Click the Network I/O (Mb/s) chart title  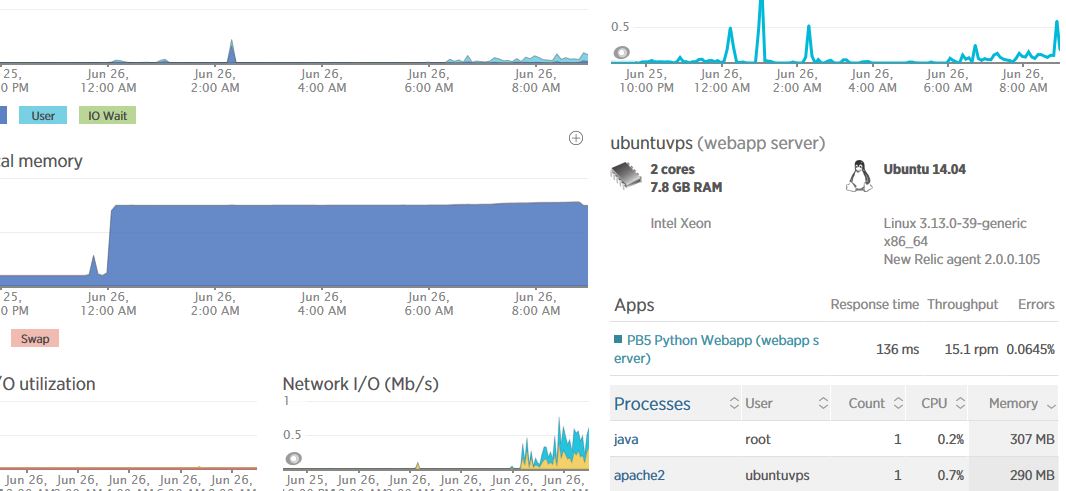point(360,384)
